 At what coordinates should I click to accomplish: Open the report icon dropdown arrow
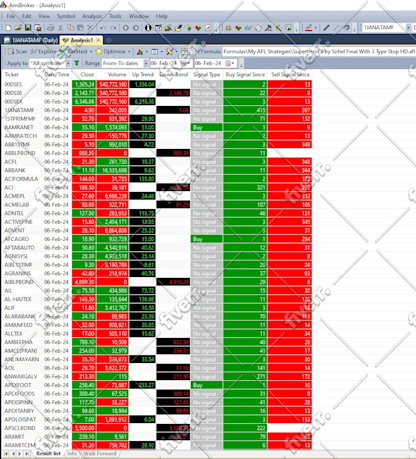147,52
